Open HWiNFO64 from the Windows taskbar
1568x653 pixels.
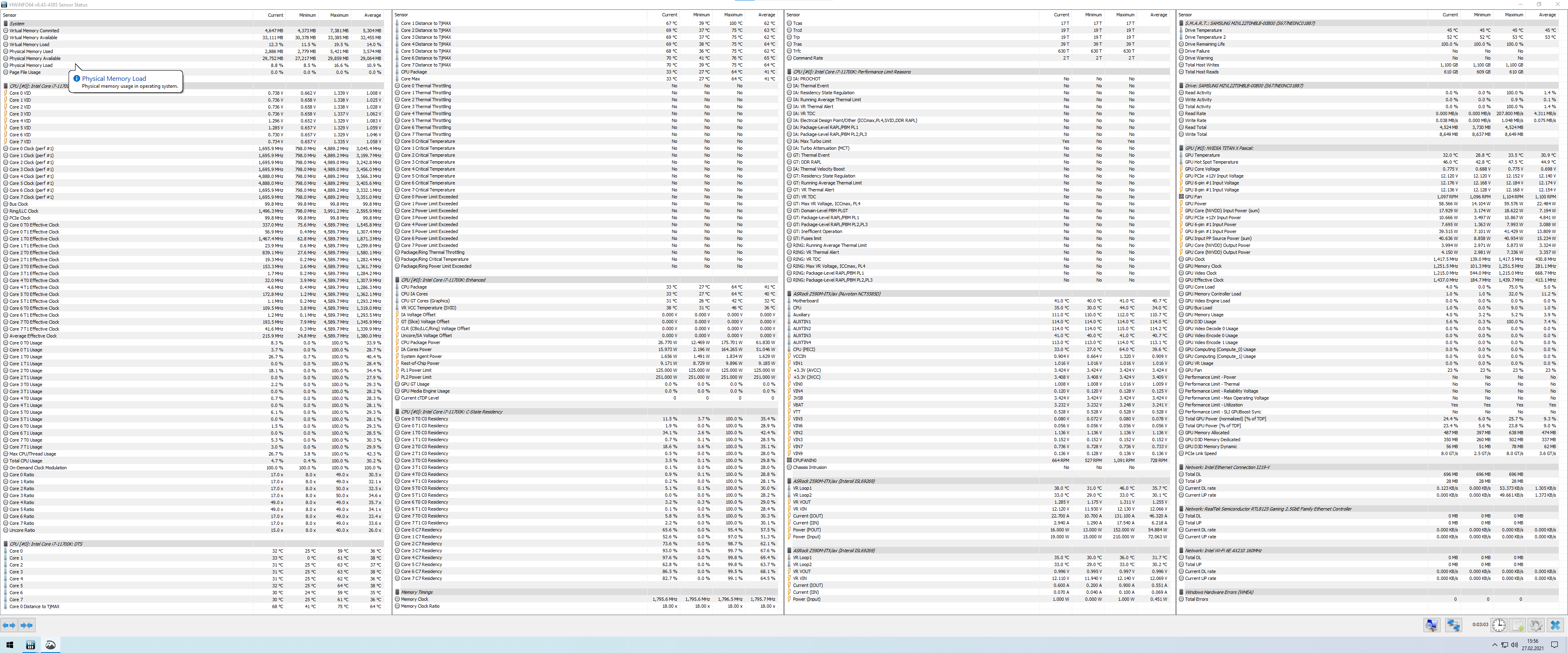pos(31,645)
